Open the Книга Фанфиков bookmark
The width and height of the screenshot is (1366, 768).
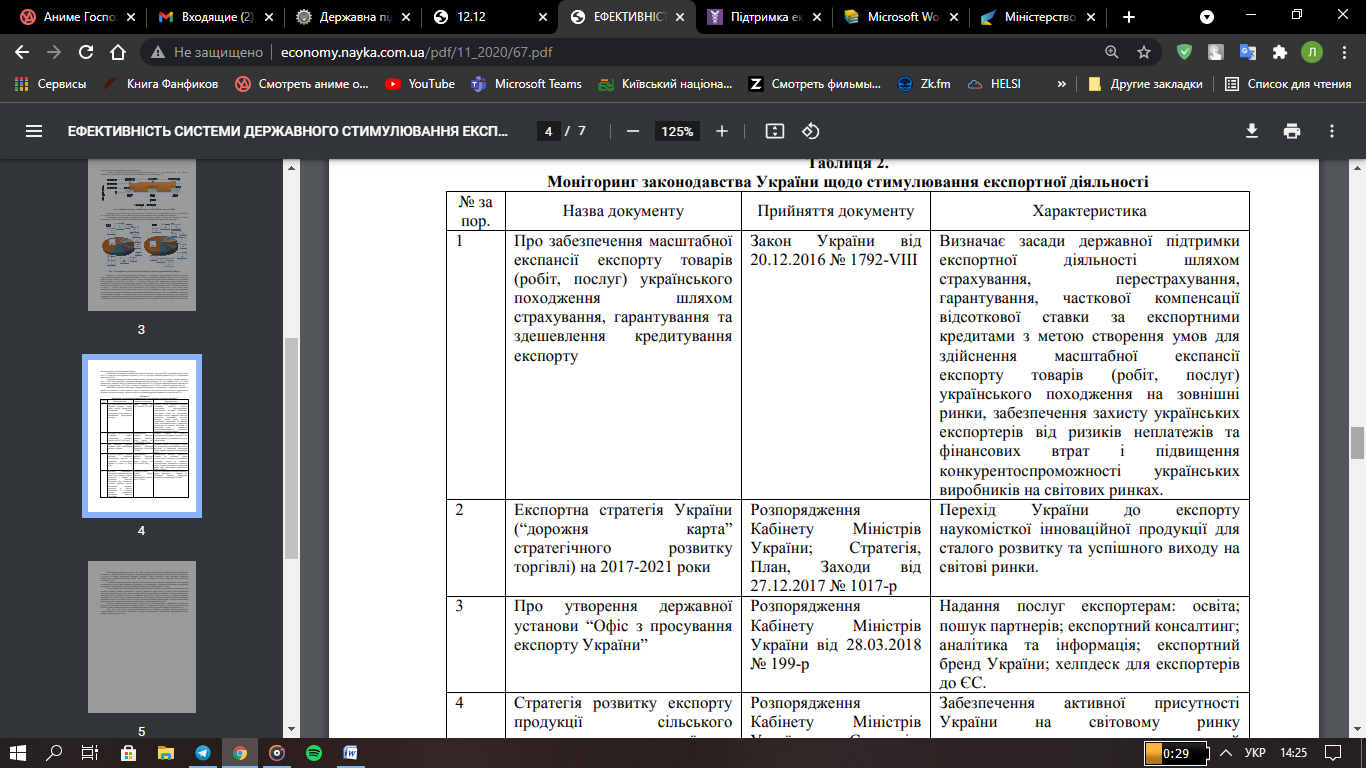coord(161,84)
